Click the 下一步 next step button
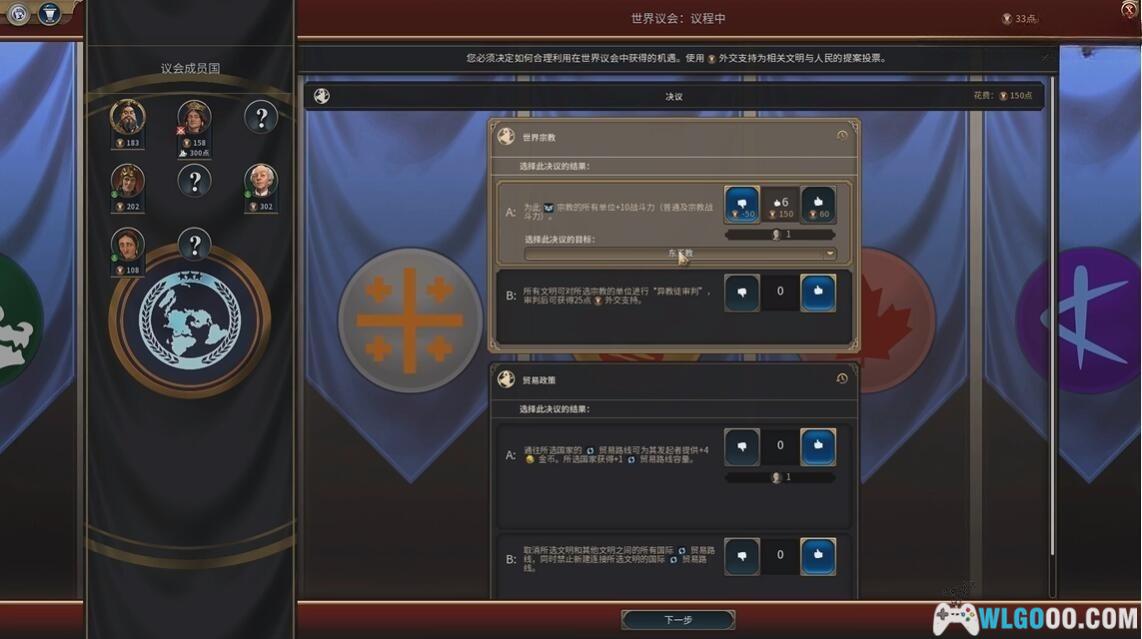Image resolution: width=1142 pixels, height=639 pixels. (x=678, y=619)
